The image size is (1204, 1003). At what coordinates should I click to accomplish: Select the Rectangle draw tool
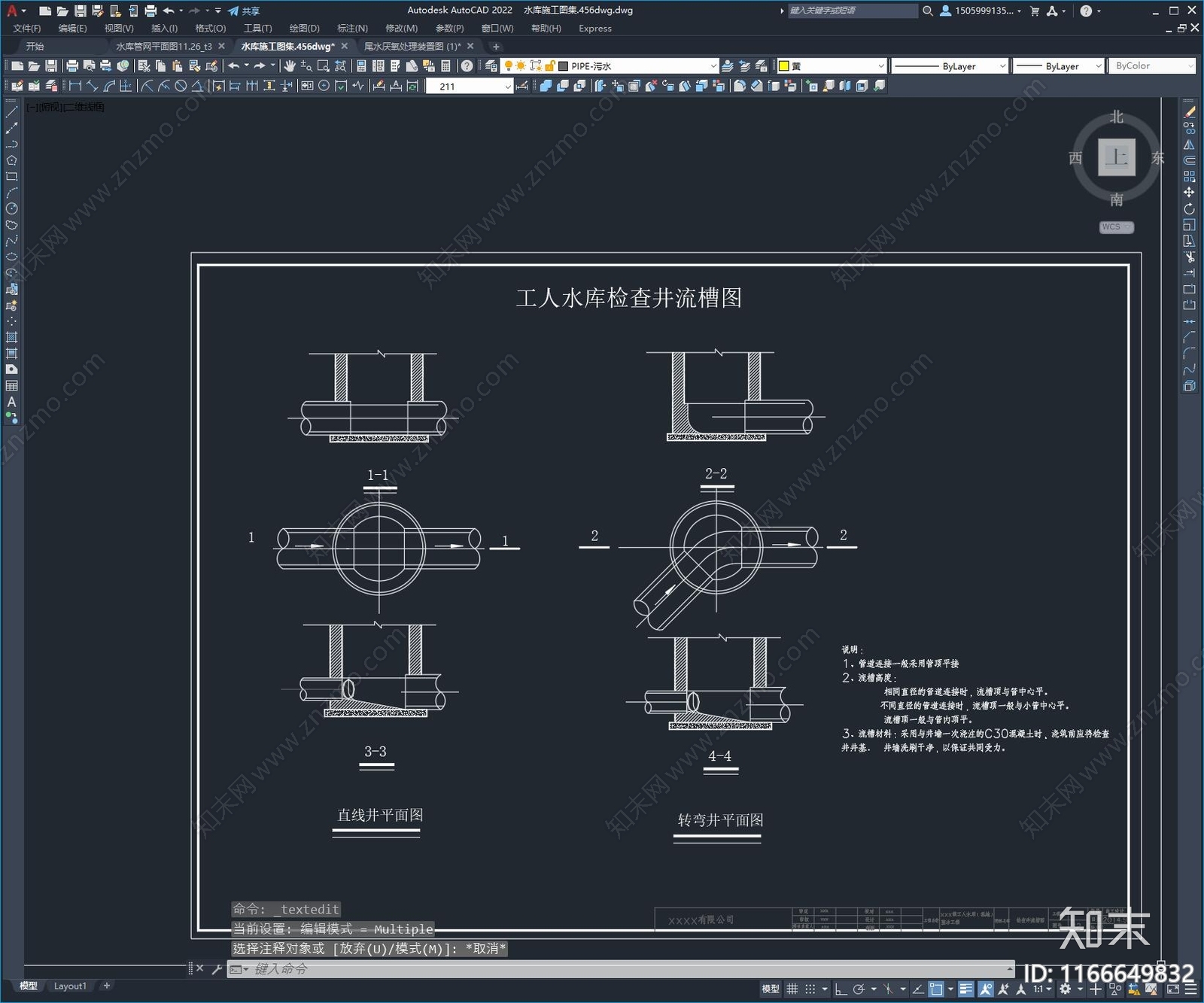pos(11,177)
